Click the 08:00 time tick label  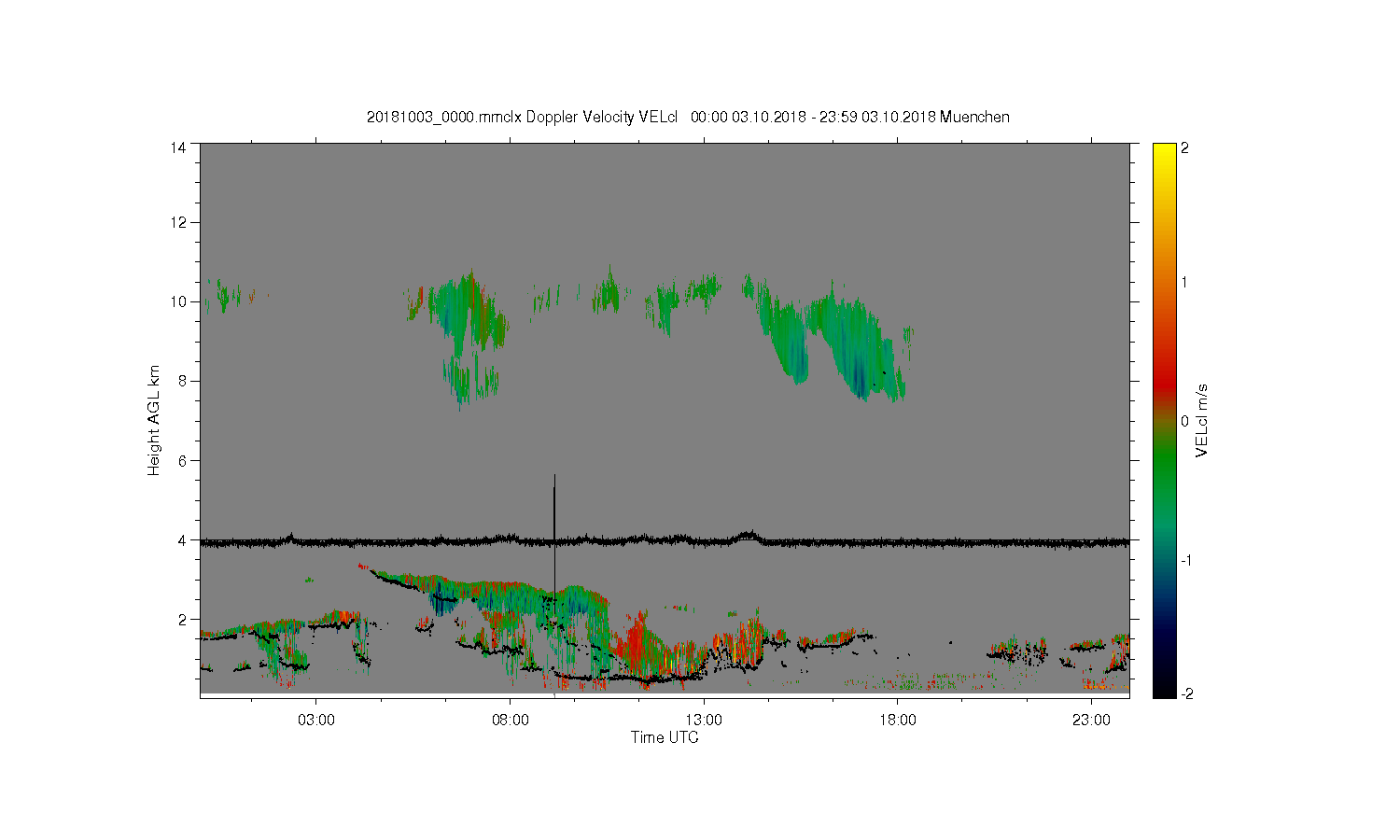point(511,721)
